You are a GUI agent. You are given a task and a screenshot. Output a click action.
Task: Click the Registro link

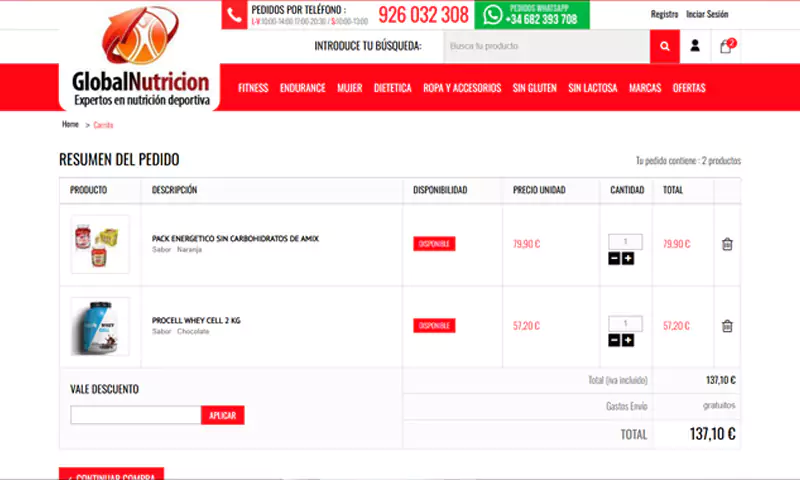pyautogui.click(x=664, y=14)
